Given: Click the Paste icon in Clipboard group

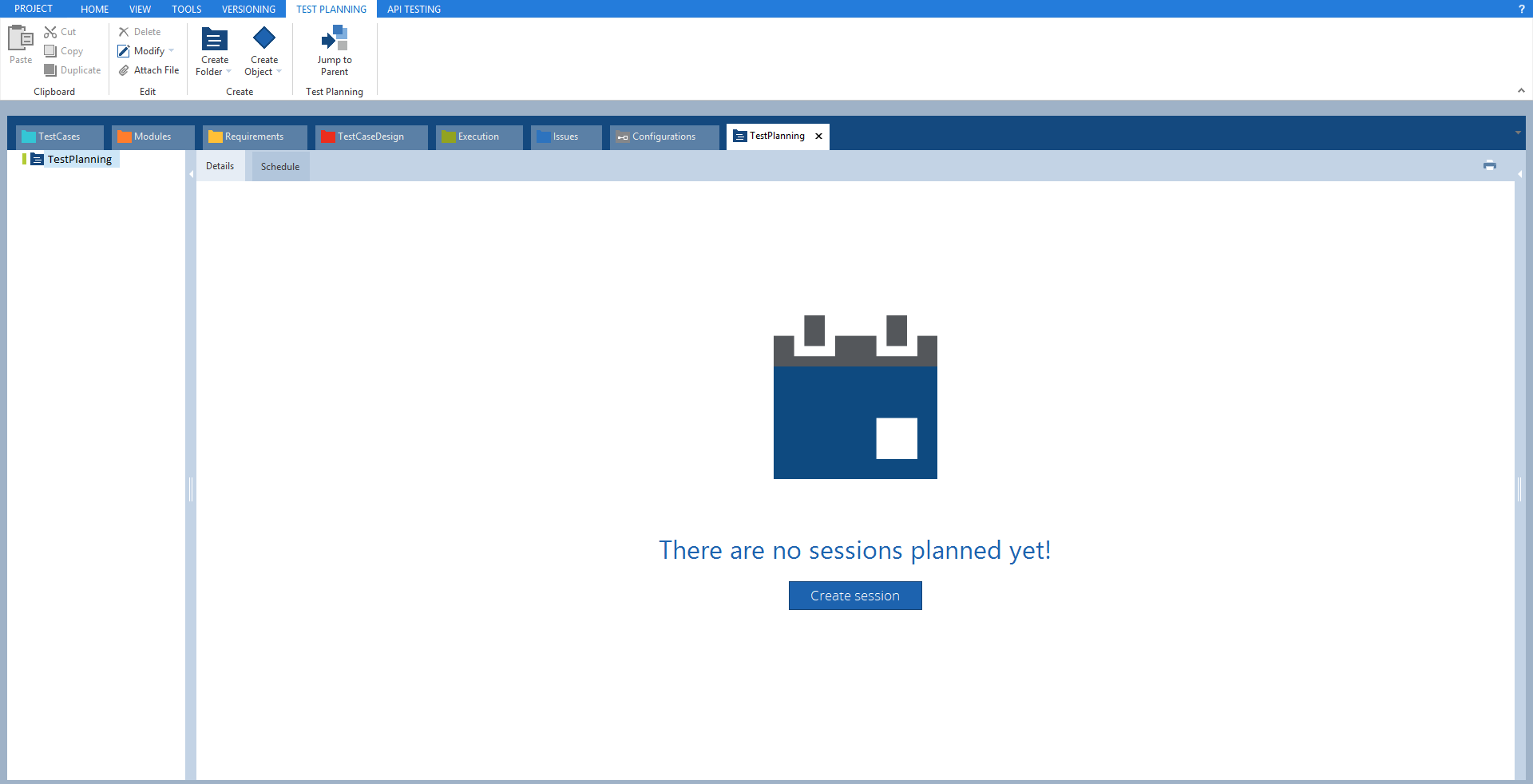Looking at the screenshot, I should [x=20, y=38].
